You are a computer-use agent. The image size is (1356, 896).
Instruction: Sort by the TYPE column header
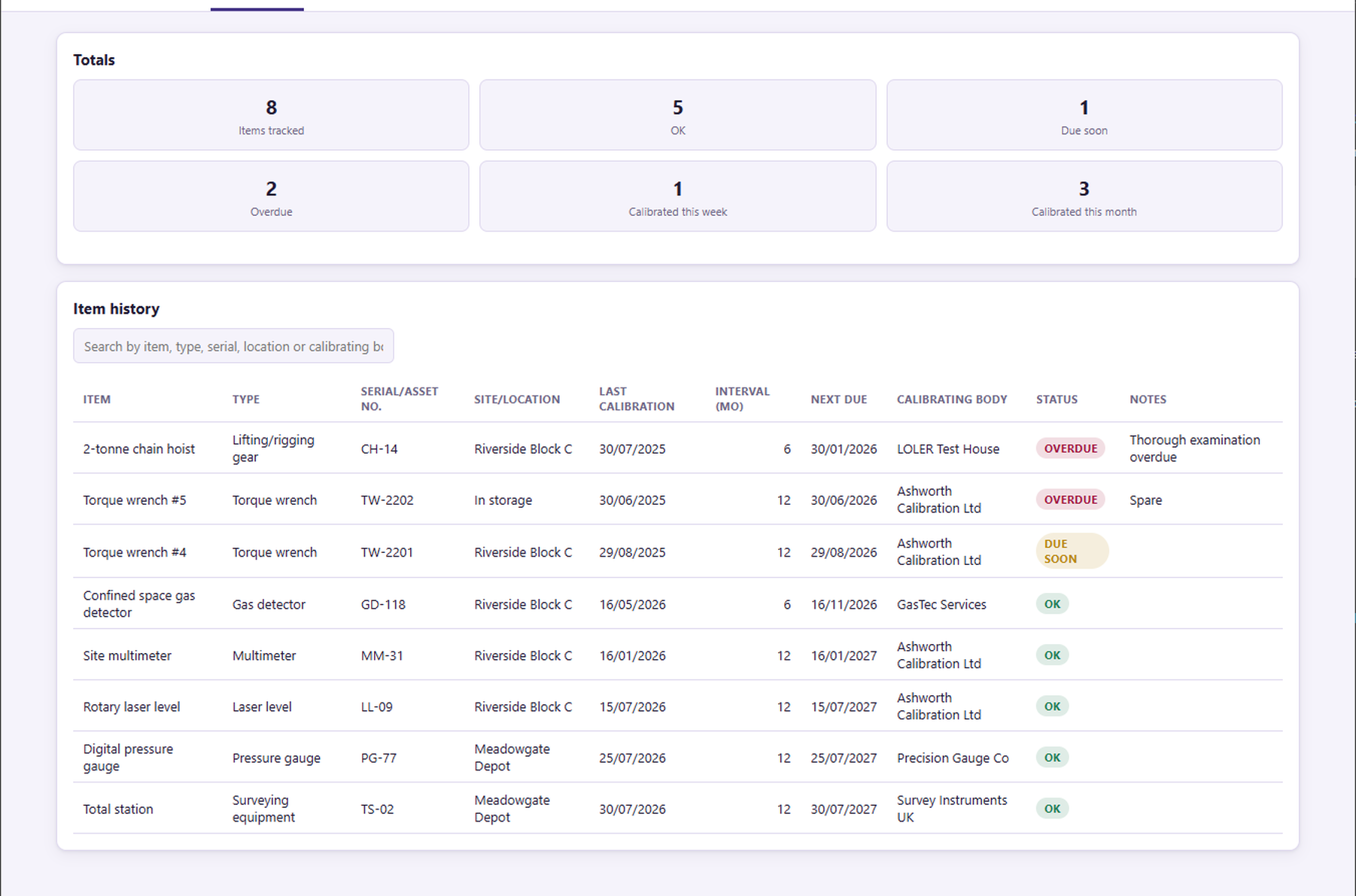pos(246,399)
